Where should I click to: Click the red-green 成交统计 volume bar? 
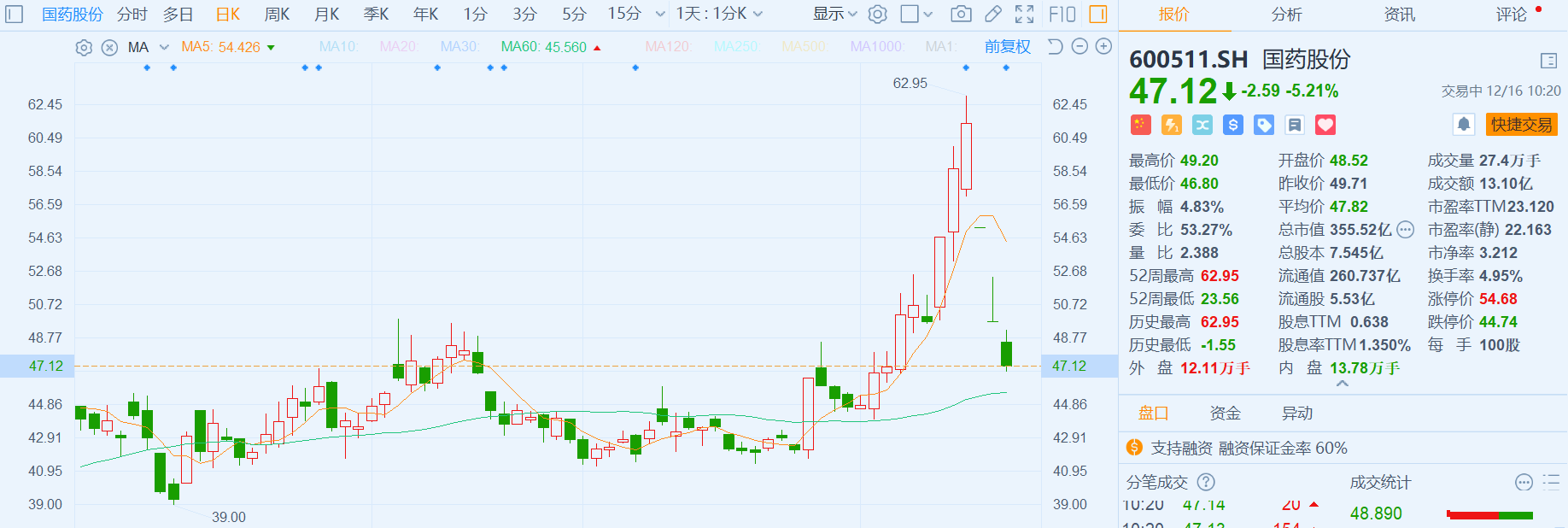click(1489, 514)
